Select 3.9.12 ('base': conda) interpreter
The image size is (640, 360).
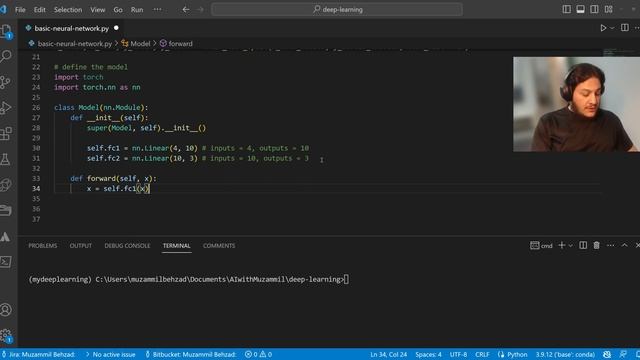pos(565,354)
